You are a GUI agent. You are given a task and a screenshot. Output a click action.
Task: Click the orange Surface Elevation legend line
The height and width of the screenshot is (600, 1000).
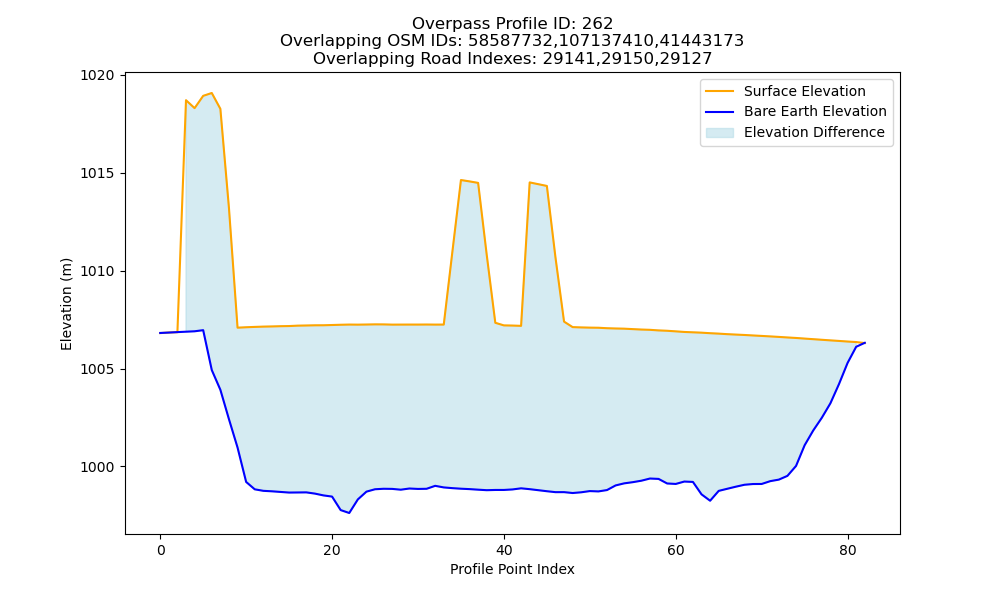[x=719, y=91]
